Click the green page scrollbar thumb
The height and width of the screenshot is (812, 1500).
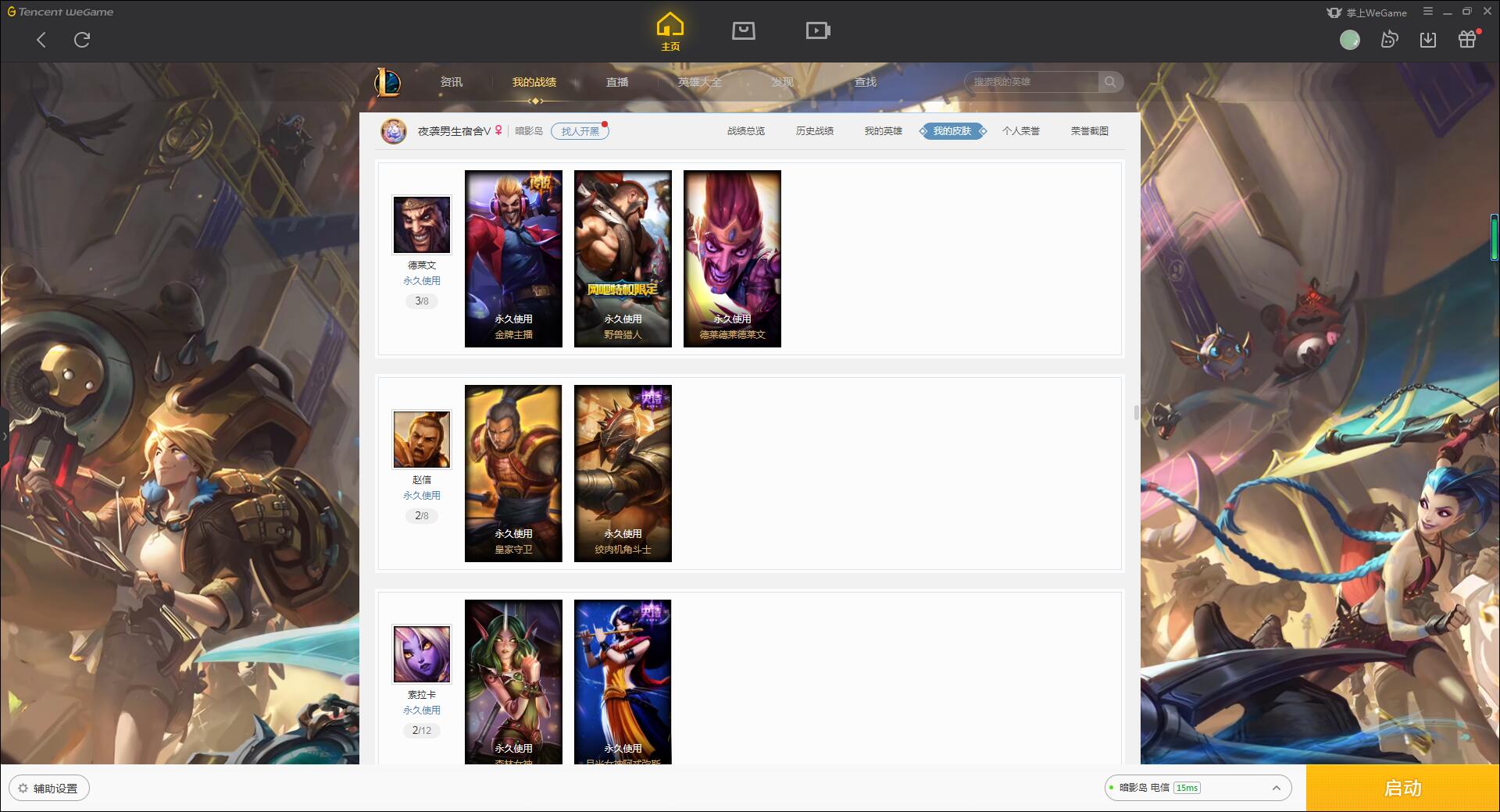tap(1494, 237)
